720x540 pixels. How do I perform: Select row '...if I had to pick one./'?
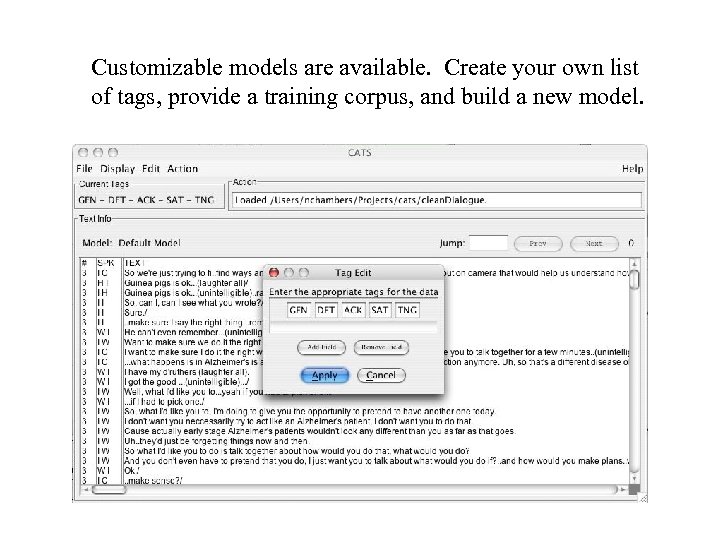coord(164,401)
